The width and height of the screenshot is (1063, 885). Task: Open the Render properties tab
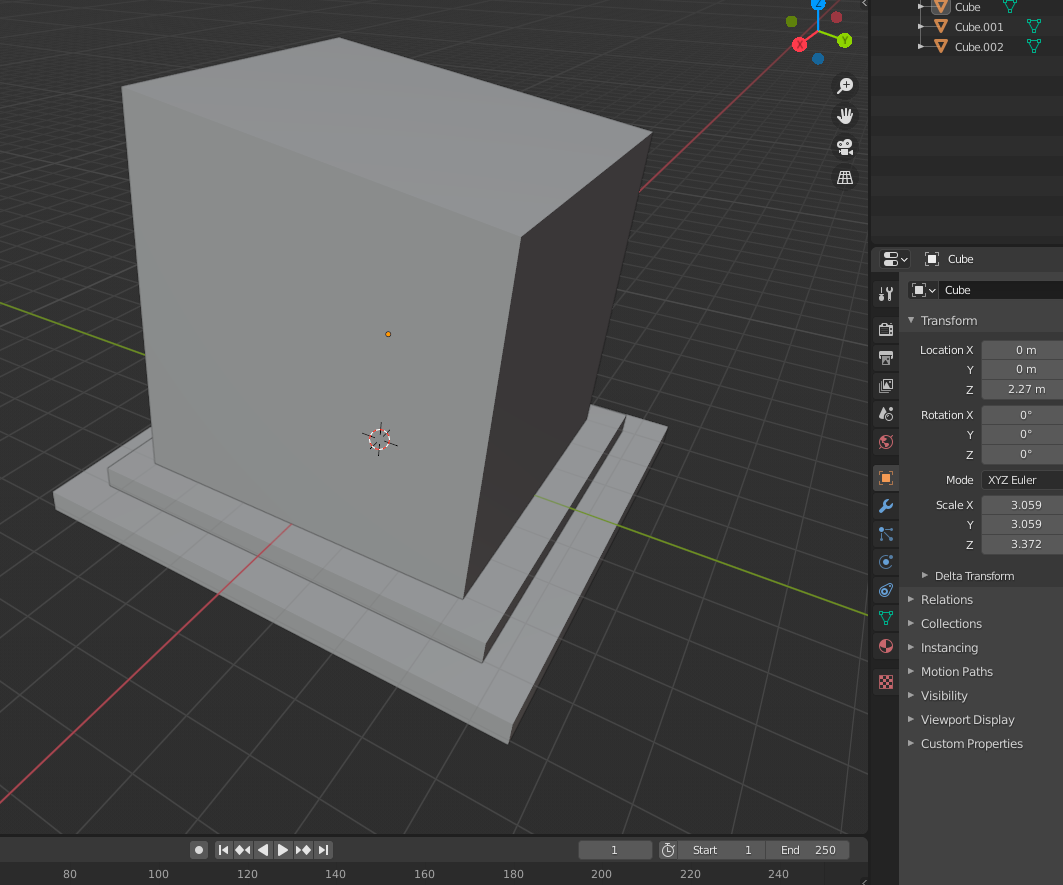coord(885,330)
